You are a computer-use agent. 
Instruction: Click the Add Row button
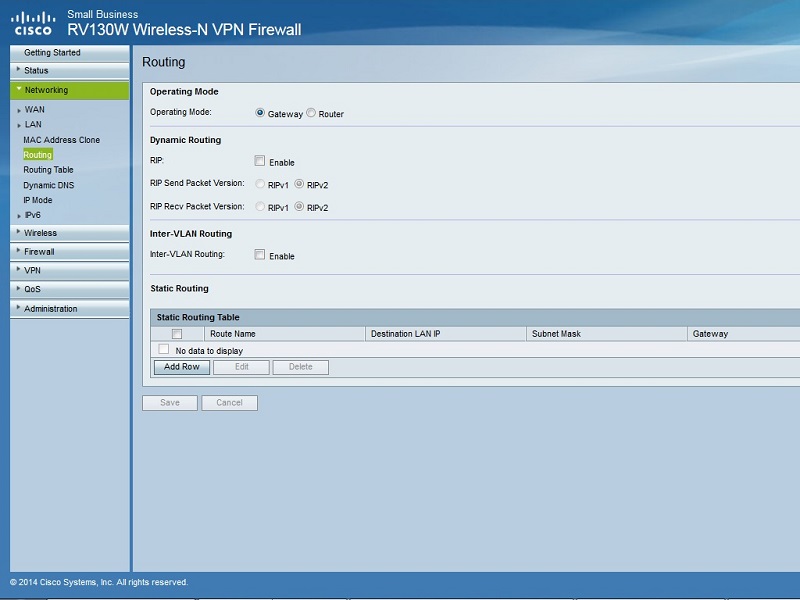pyautogui.click(x=182, y=367)
